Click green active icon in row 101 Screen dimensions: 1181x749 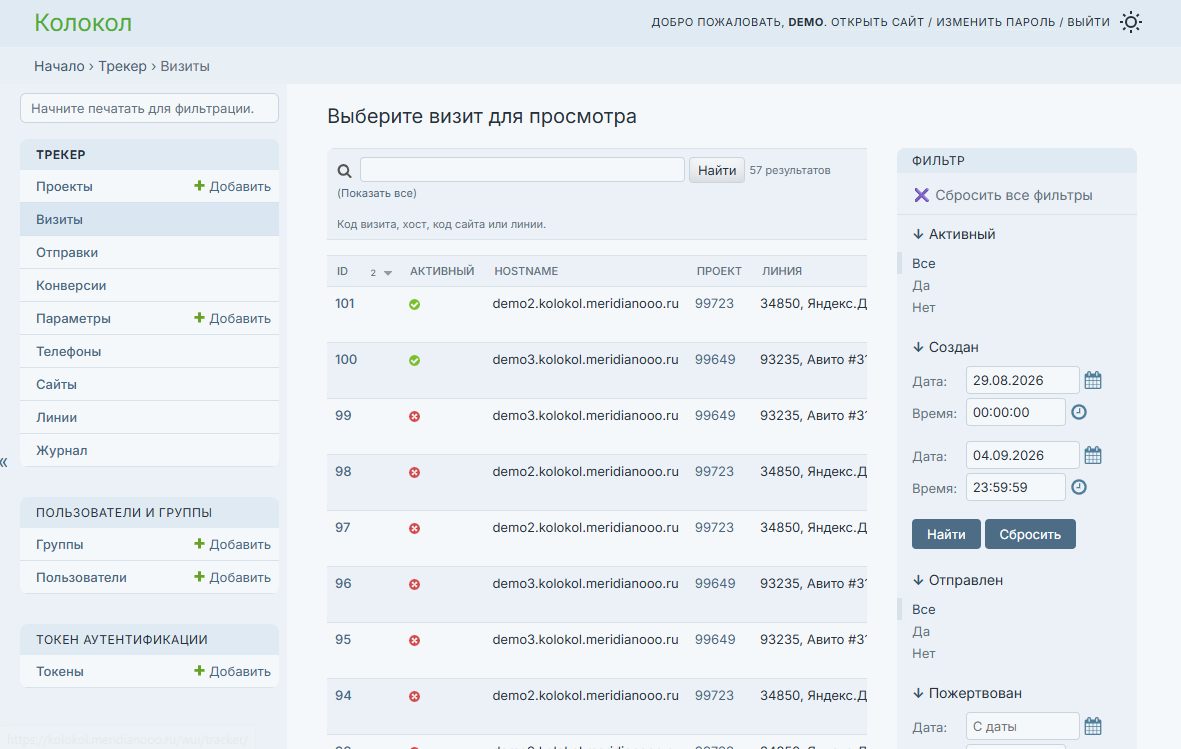click(x=414, y=304)
